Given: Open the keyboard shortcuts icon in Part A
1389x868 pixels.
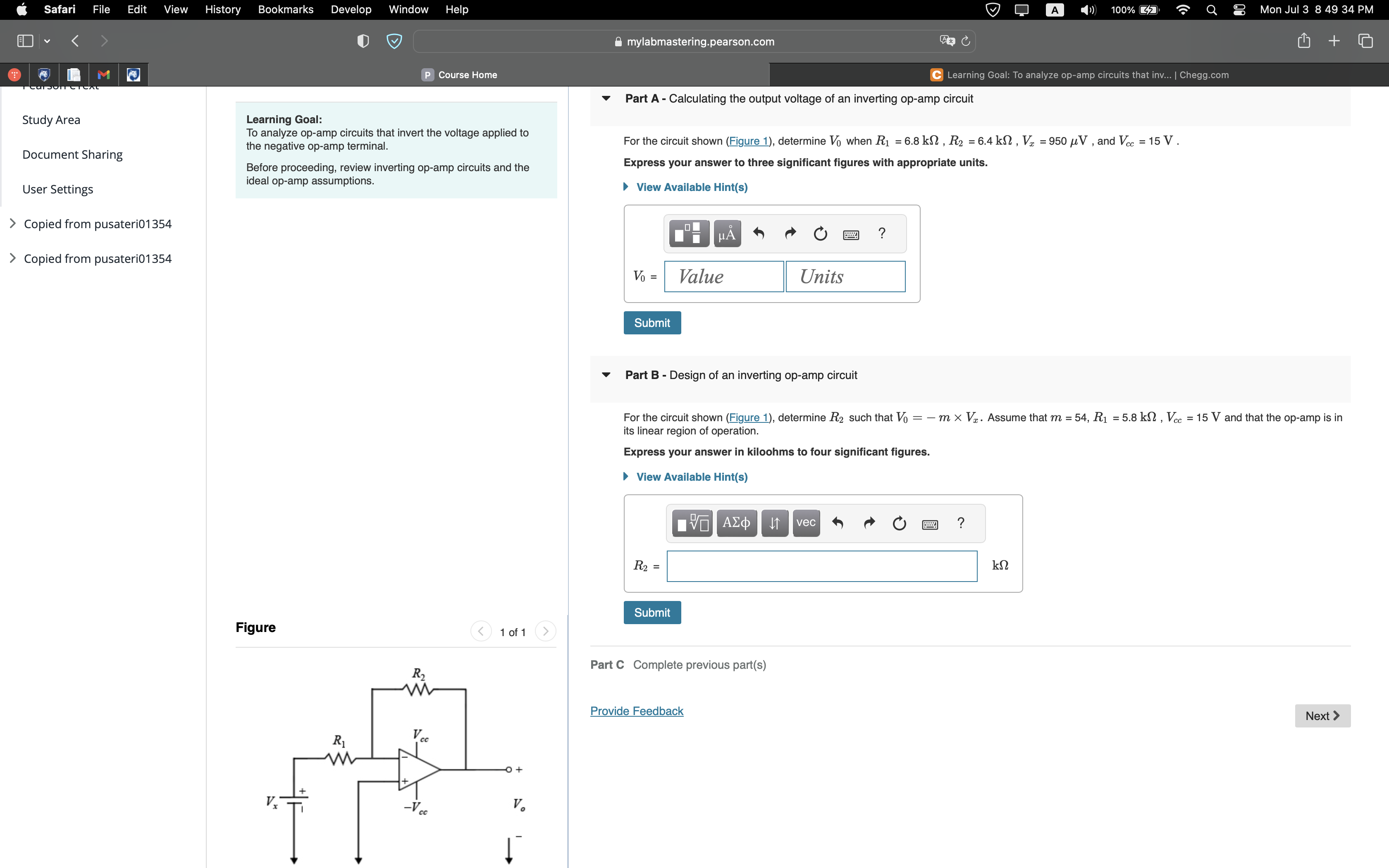Looking at the screenshot, I should pyautogui.click(x=851, y=234).
